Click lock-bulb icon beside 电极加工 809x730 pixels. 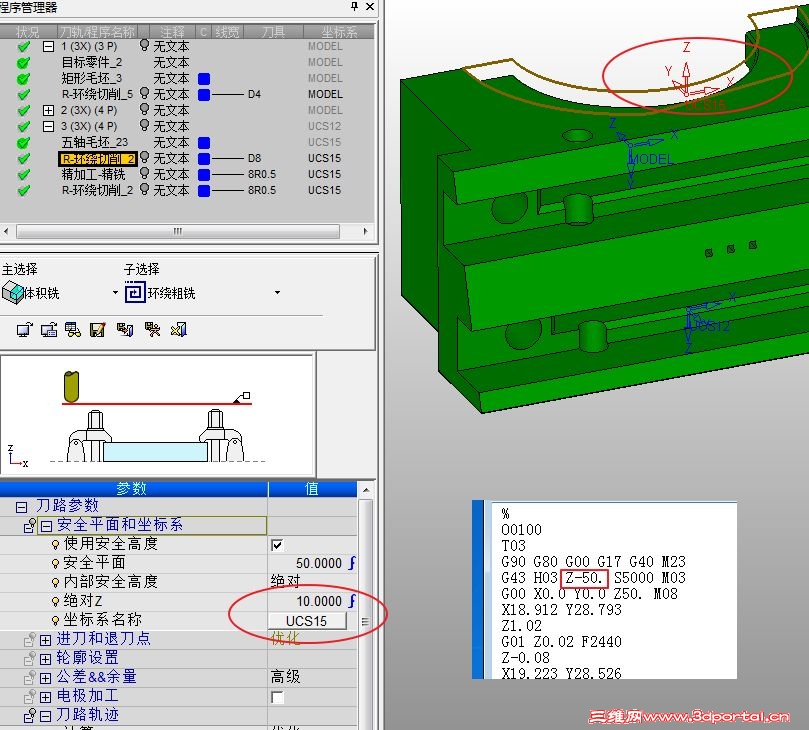pyautogui.click(x=30, y=696)
